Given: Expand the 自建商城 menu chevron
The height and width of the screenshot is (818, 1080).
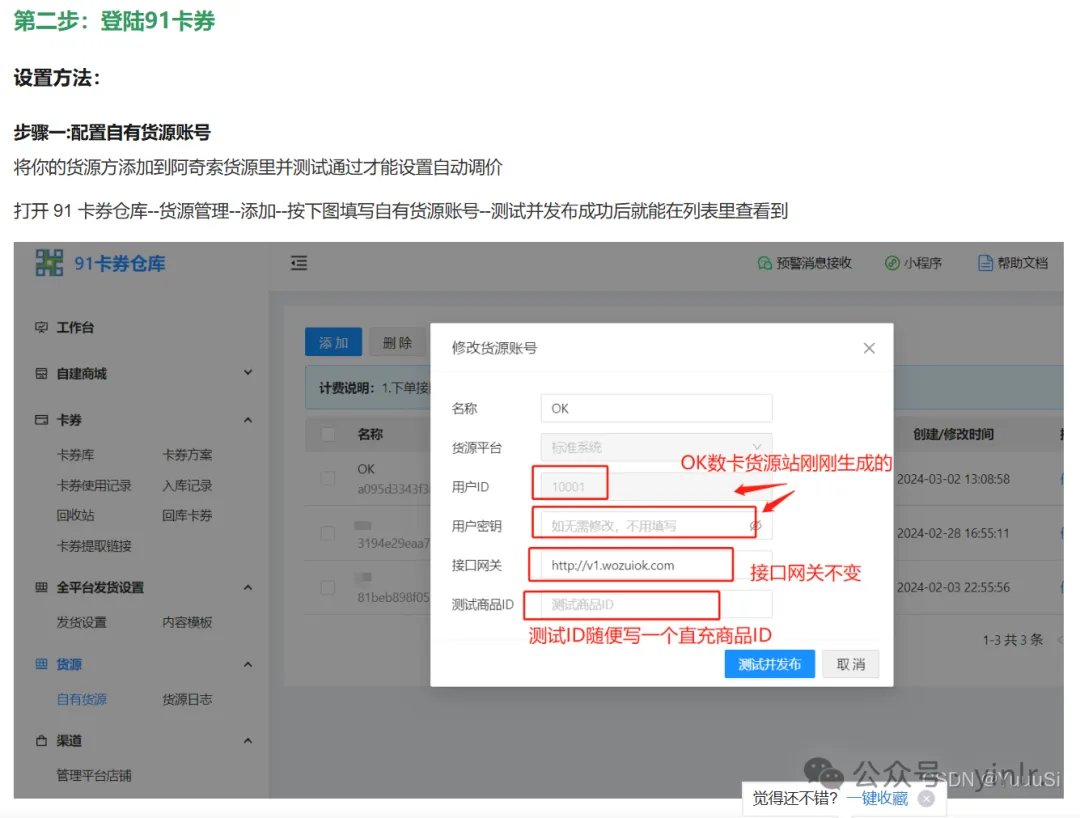Looking at the screenshot, I should point(248,373).
